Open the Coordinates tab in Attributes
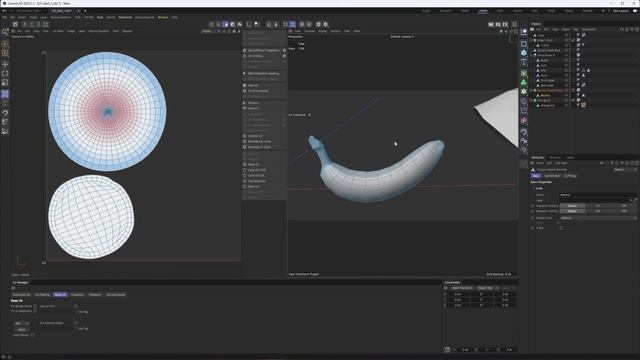640x360 pixels. [x=552, y=176]
